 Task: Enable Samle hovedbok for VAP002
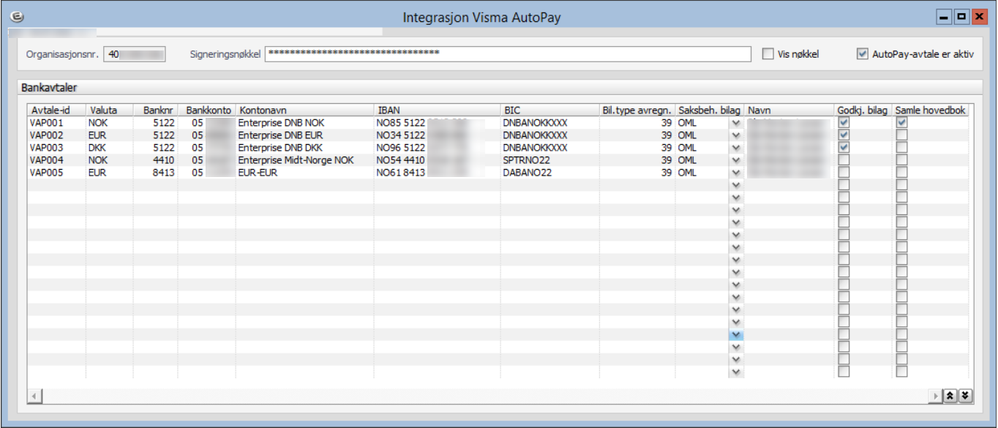click(902, 135)
